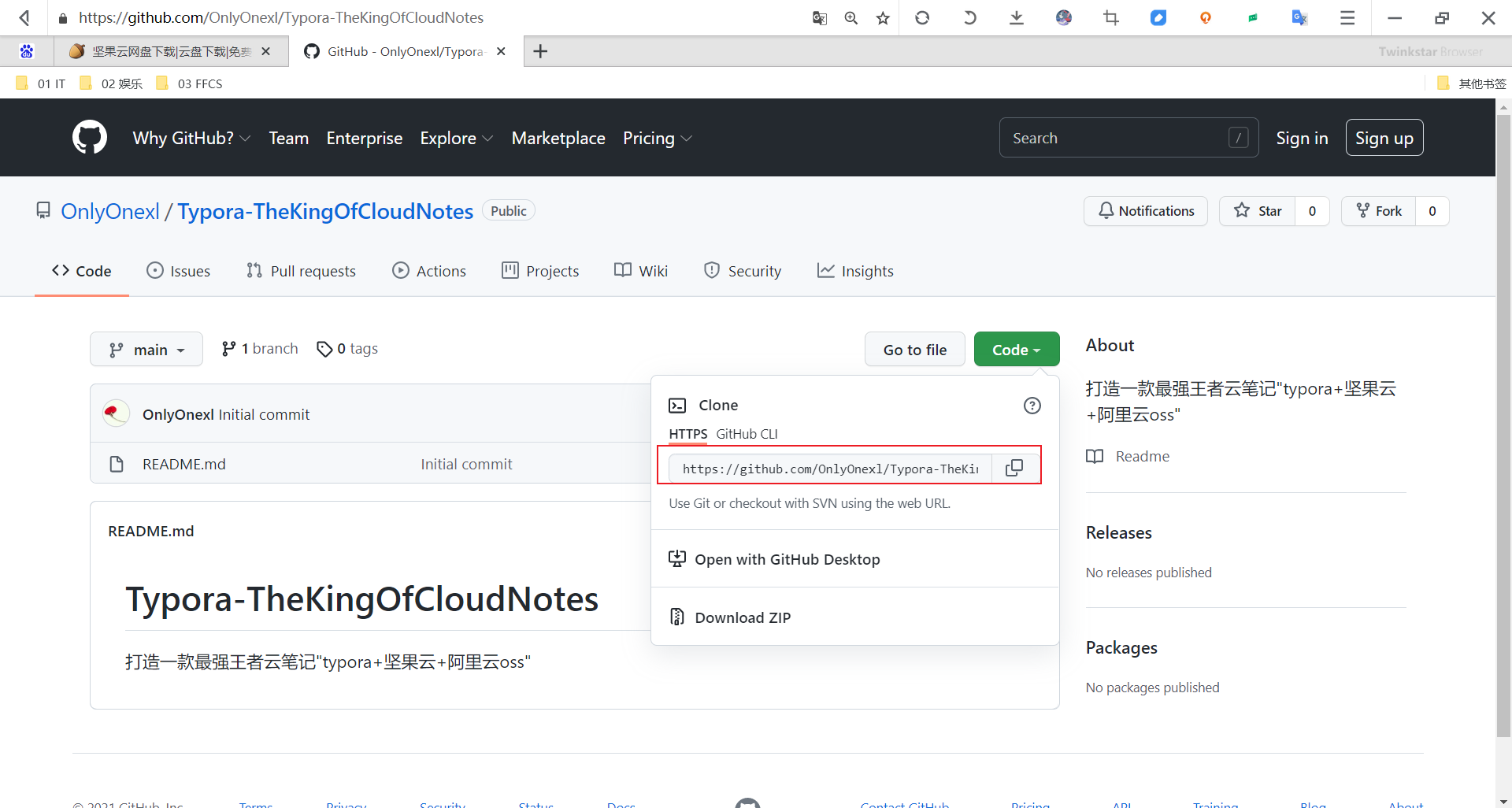The height and width of the screenshot is (808, 1512).
Task: Click the browser reload icon
Action: (x=922, y=17)
